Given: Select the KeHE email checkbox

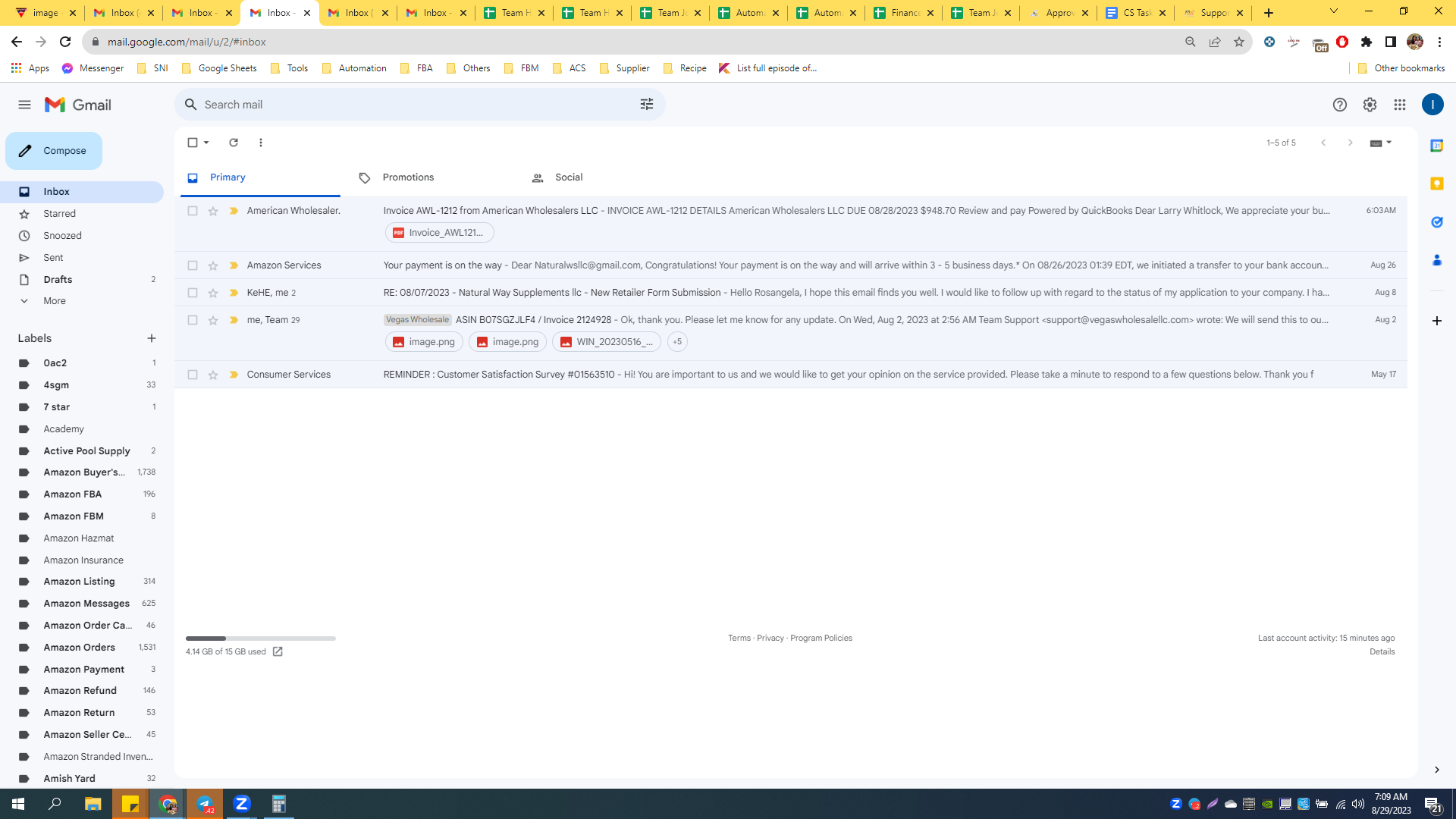Looking at the screenshot, I should click(x=193, y=293).
